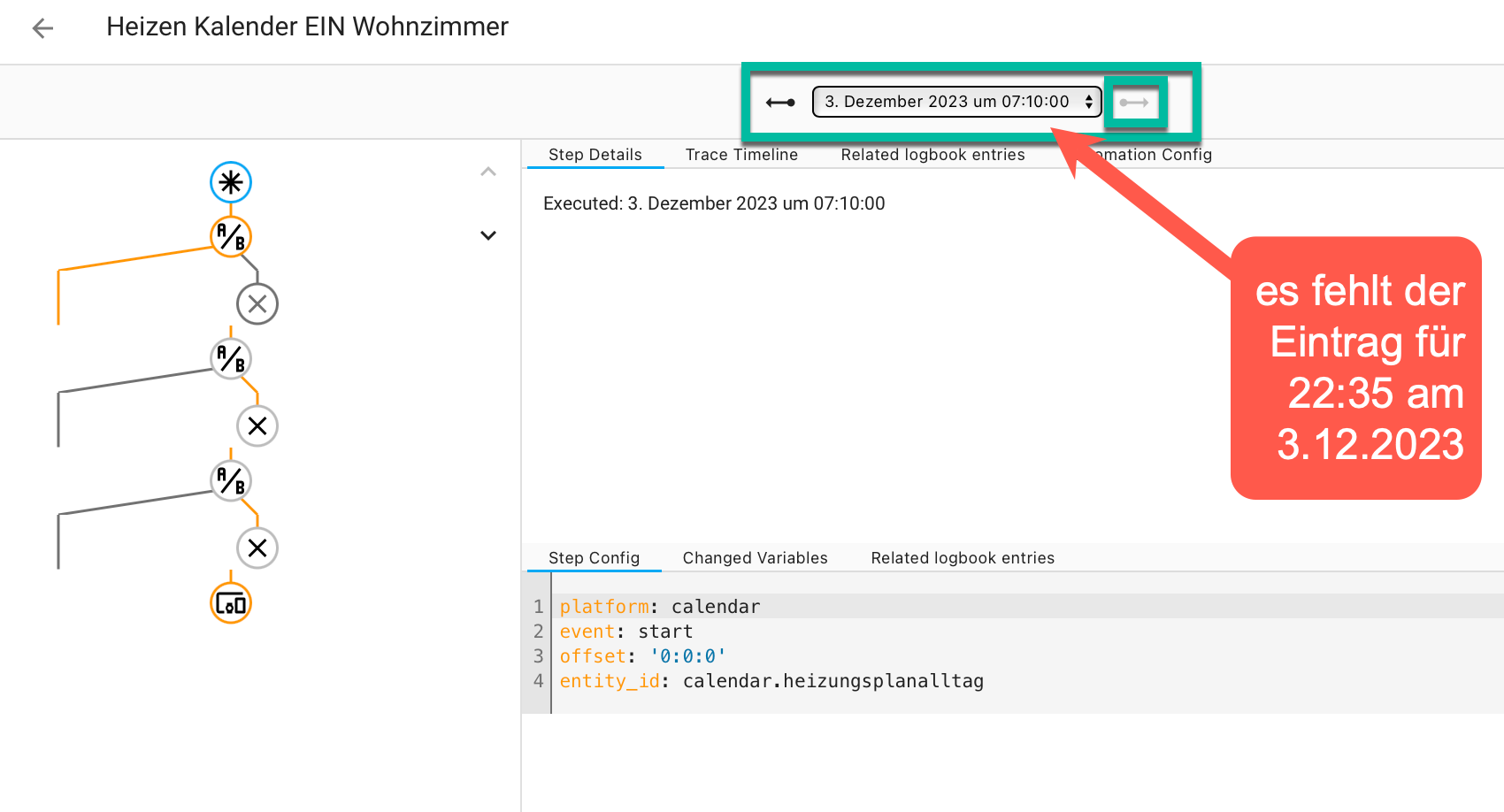Open the lower Related logbook entries tab
1504x812 pixels.
pyautogui.click(x=963, y=558)
